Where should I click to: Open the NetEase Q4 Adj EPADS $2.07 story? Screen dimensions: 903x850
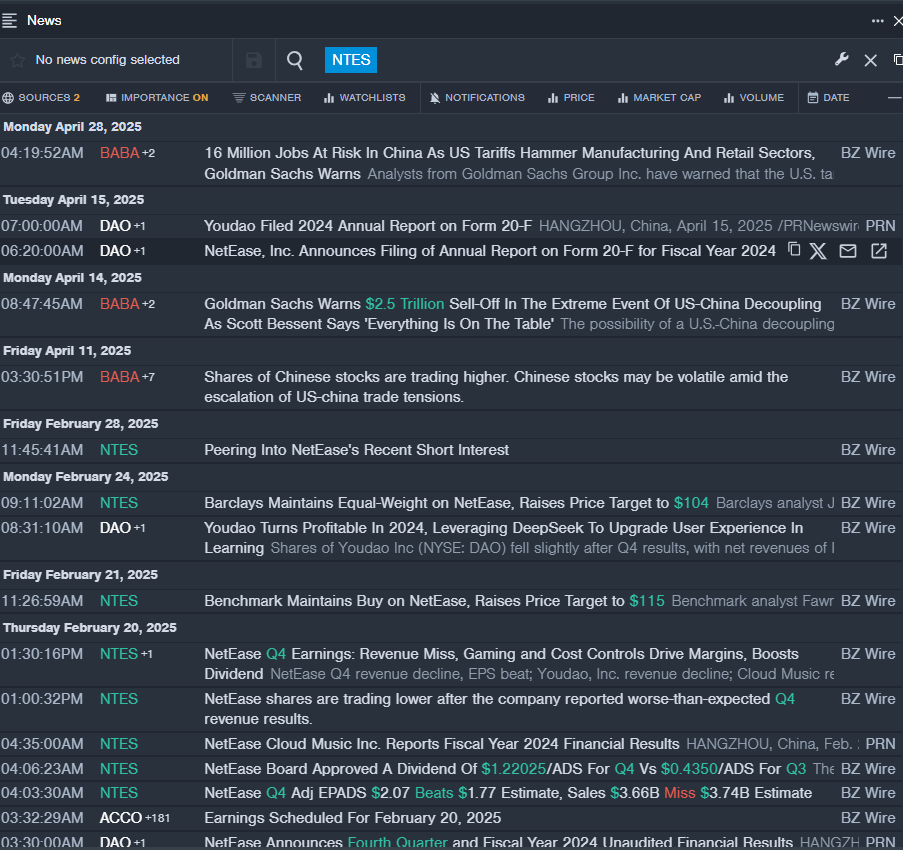(x=508, y=793)
